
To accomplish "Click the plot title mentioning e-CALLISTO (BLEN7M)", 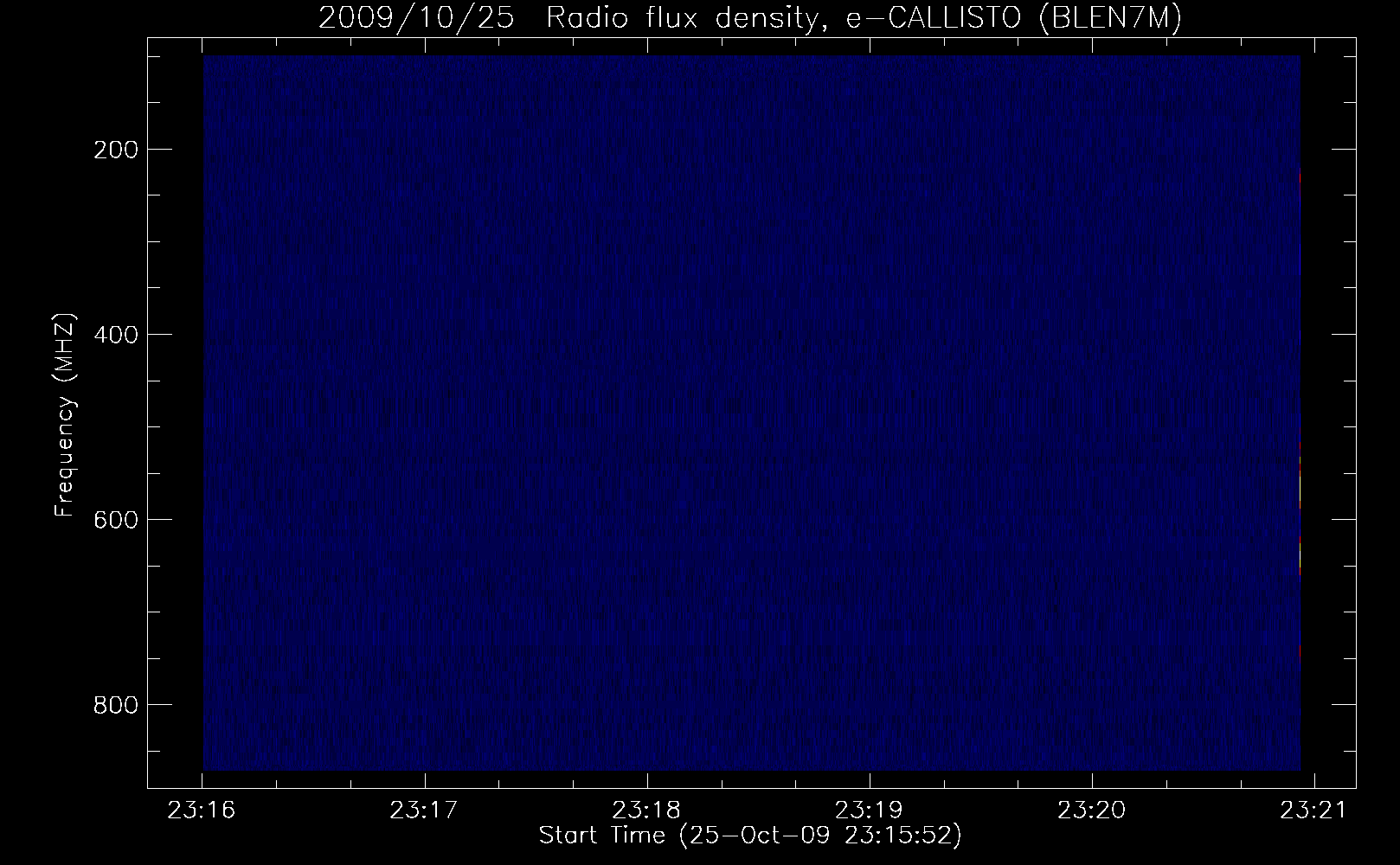I will 750,18.
